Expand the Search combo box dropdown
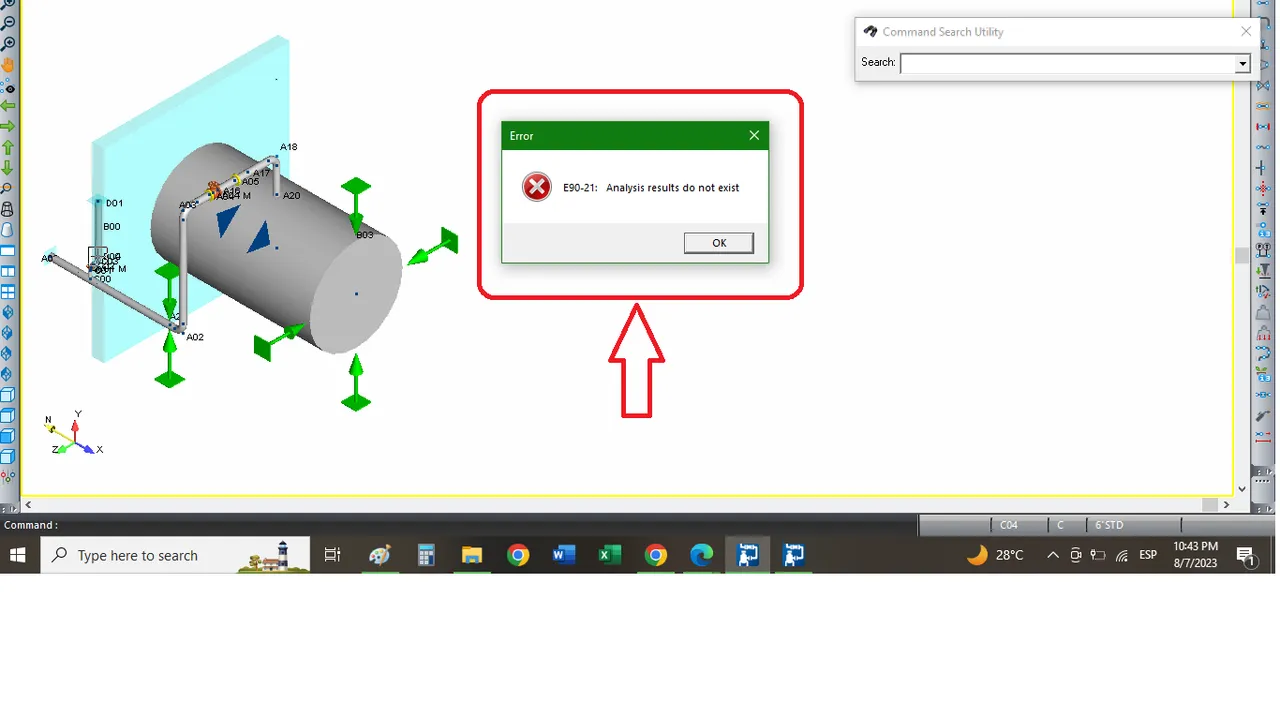Viewport: 1280px width, 720px height. [x=1243, y=64]
